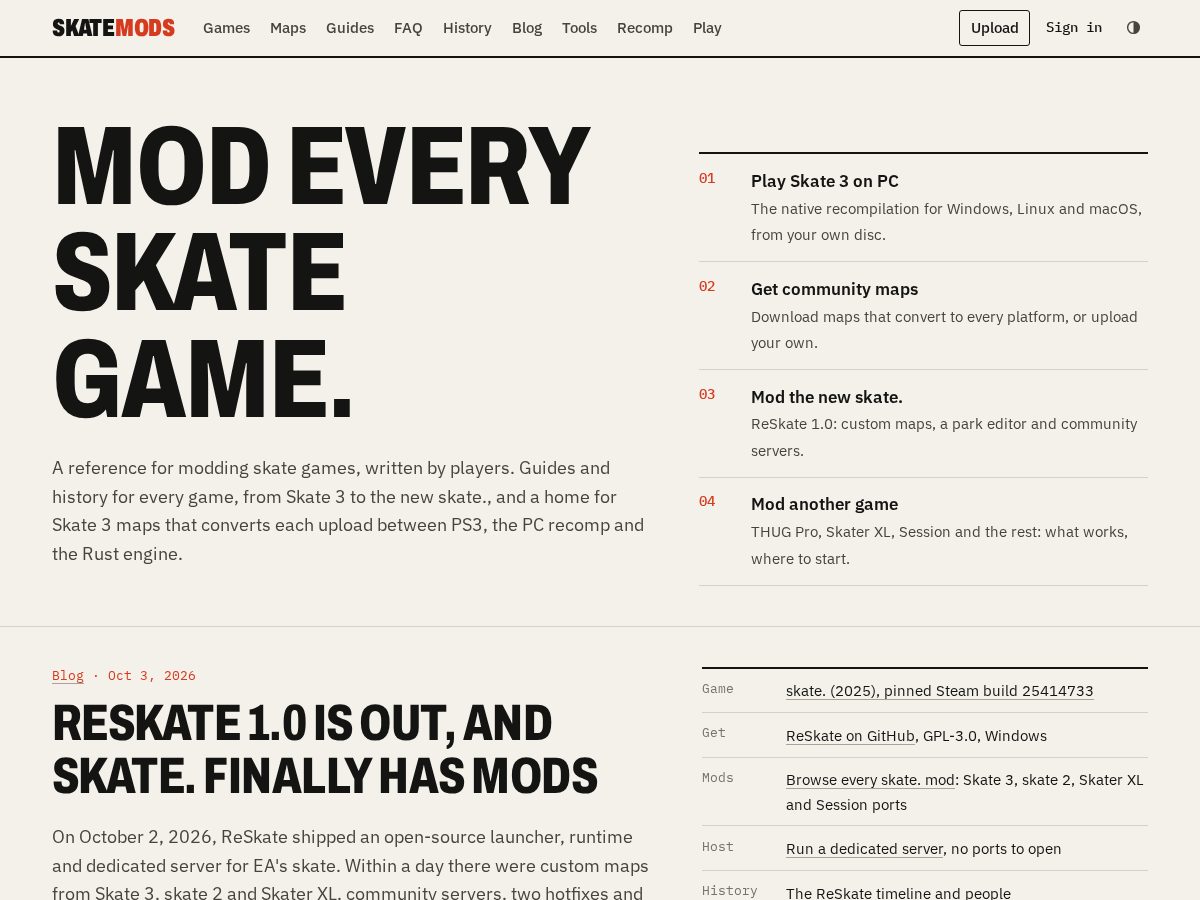
Task: Open the Play nav link
Action: pyautogui.click(x=707, y=28)
